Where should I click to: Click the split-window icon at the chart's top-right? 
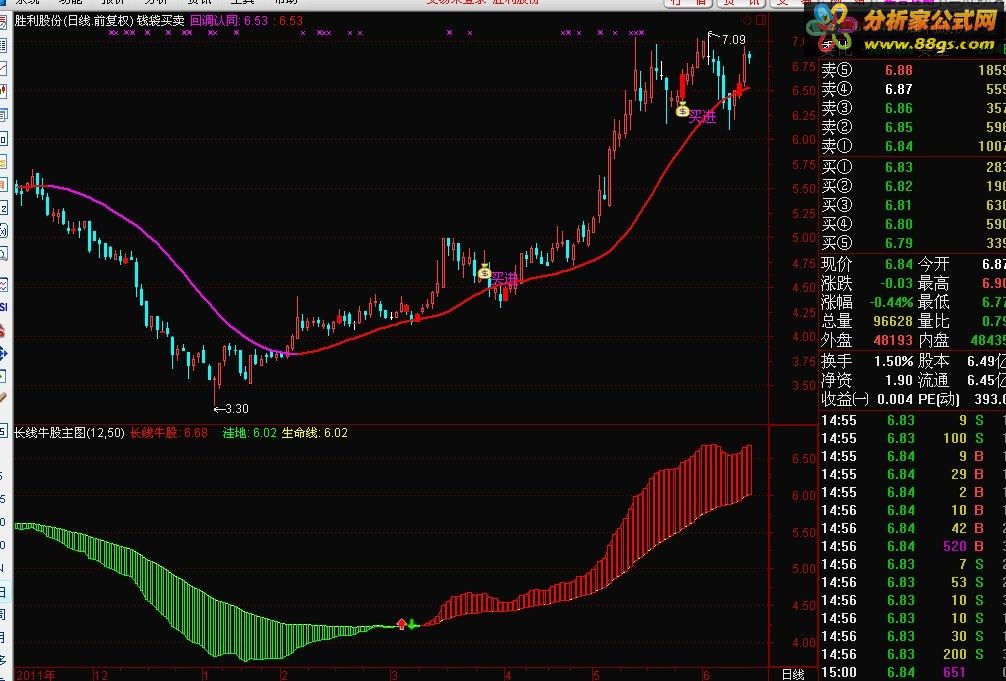pos(760,21)
